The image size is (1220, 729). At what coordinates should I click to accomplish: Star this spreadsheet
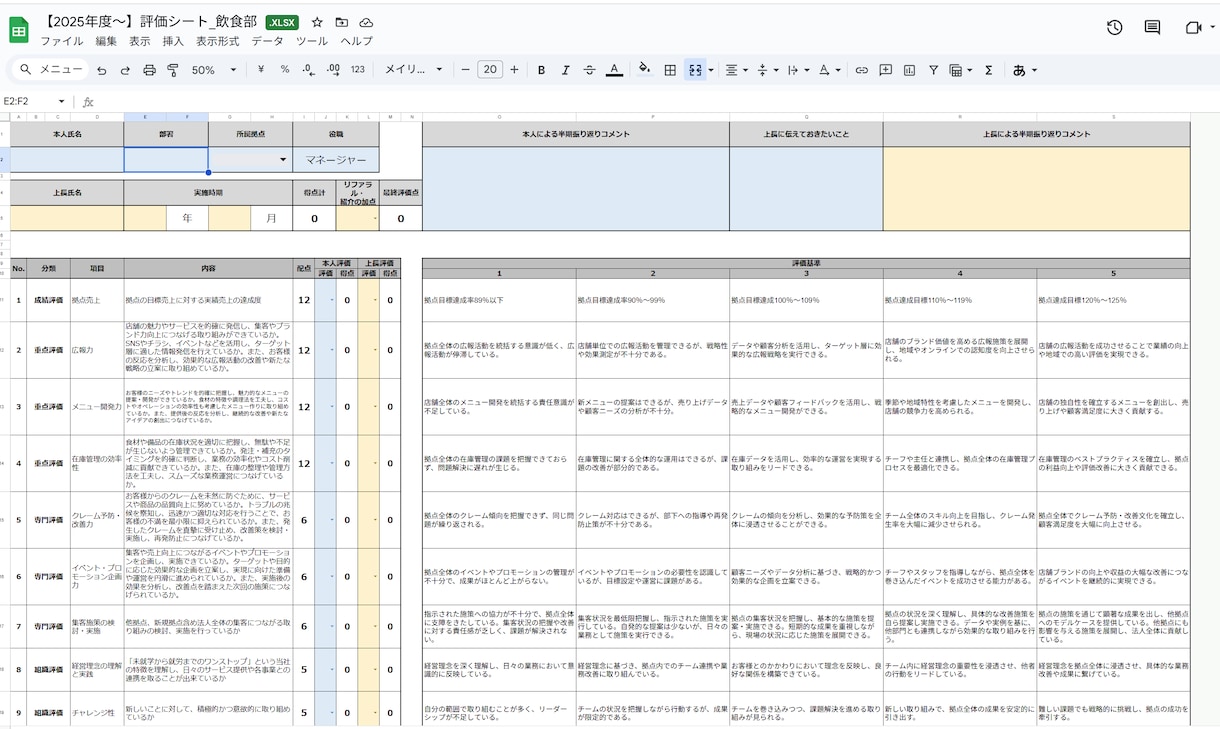pos(317,22)
